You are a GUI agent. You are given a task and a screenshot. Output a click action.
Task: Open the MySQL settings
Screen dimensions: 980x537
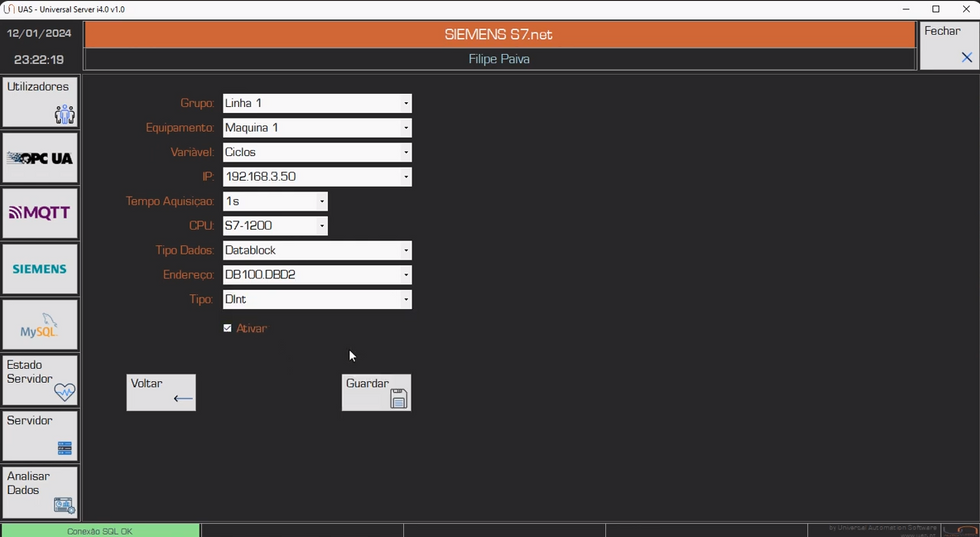click(40, 324)
